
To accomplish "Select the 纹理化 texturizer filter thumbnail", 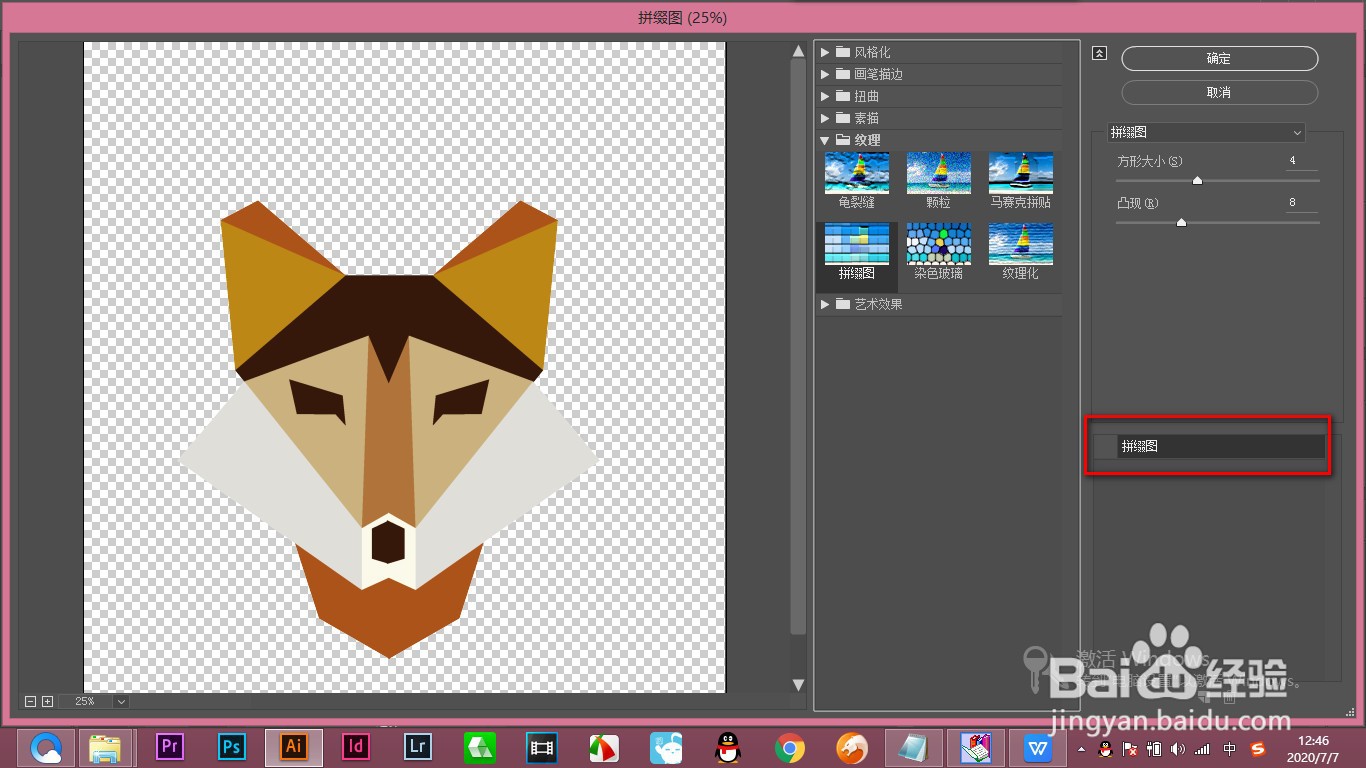I will 1020,245.
